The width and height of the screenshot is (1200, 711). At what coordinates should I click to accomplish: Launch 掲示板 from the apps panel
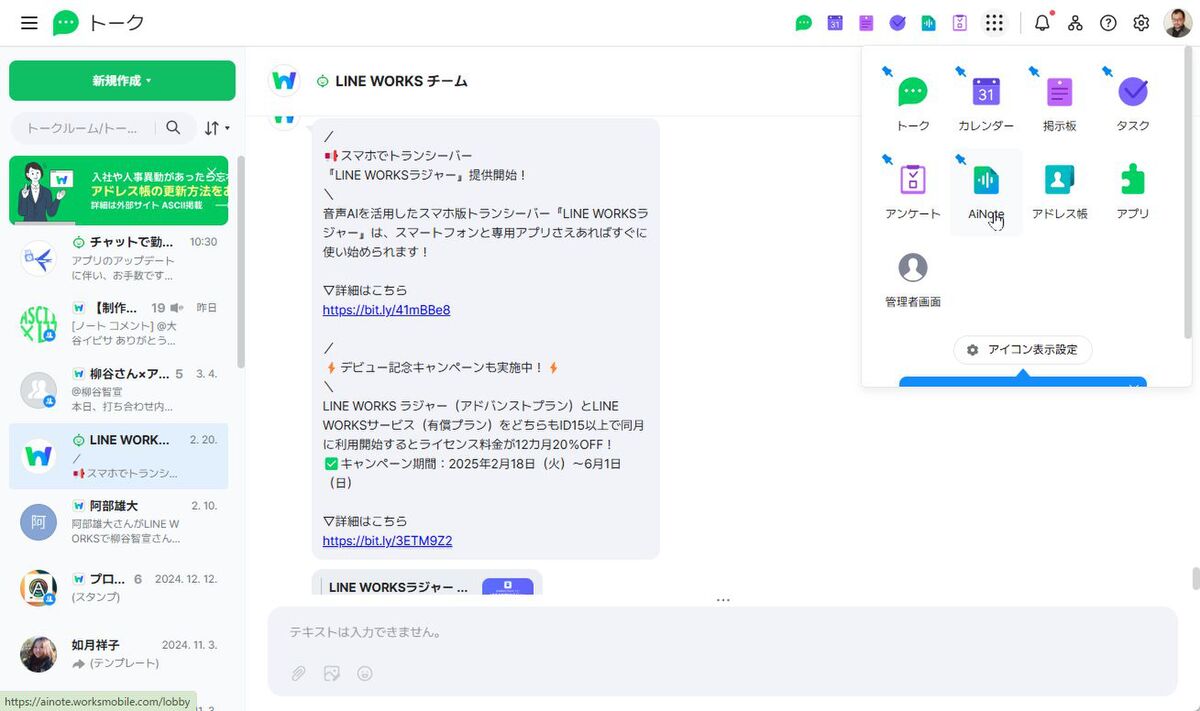coord(1059,104)
